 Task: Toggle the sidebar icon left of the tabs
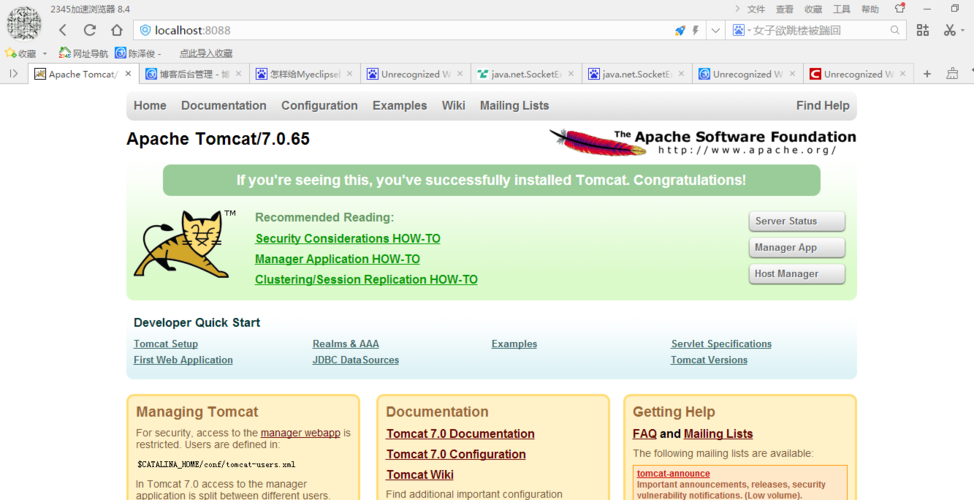[x=14, y=74]
